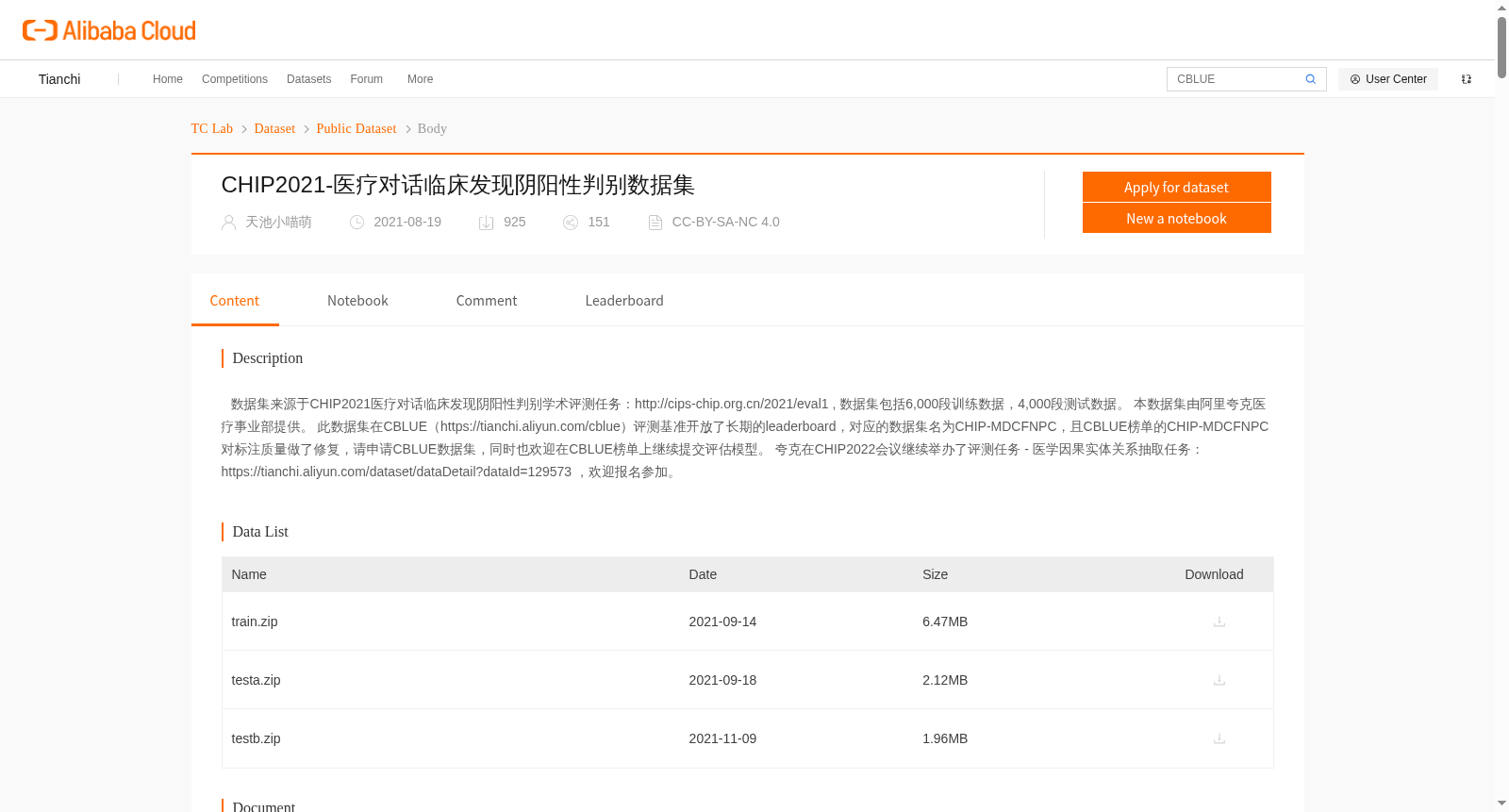Screen dimensions: 1509x812
Task: Go to Public Dataset breadcrumb
Action: point(357,128)
